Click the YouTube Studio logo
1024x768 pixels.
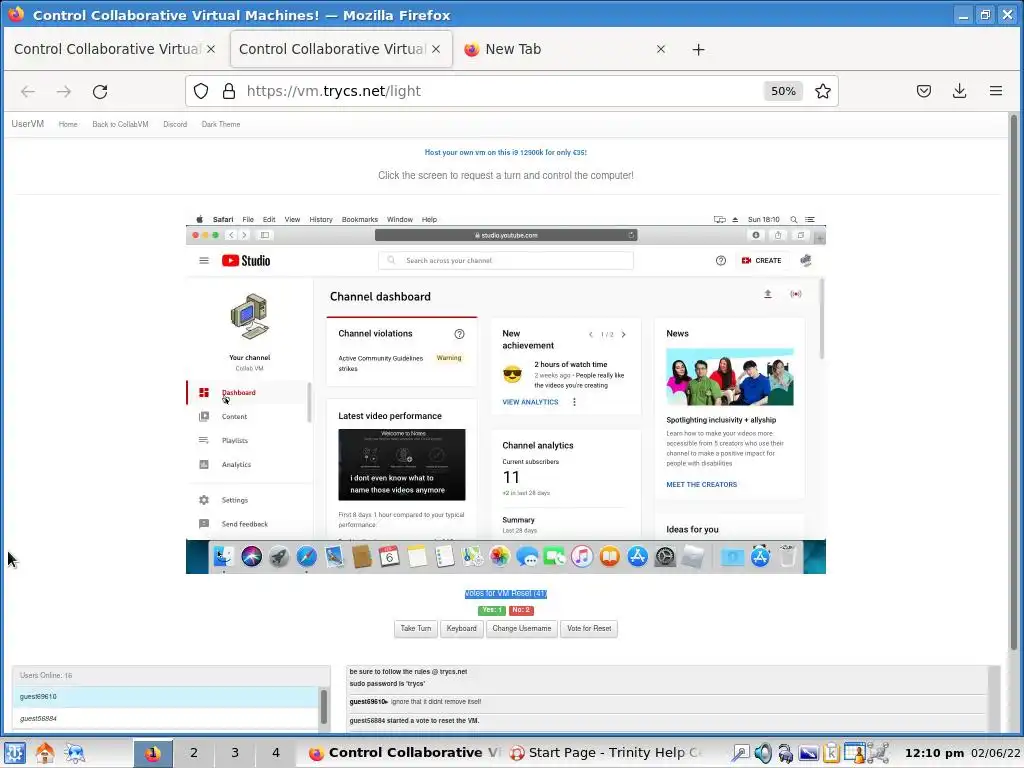click(246, 261)
